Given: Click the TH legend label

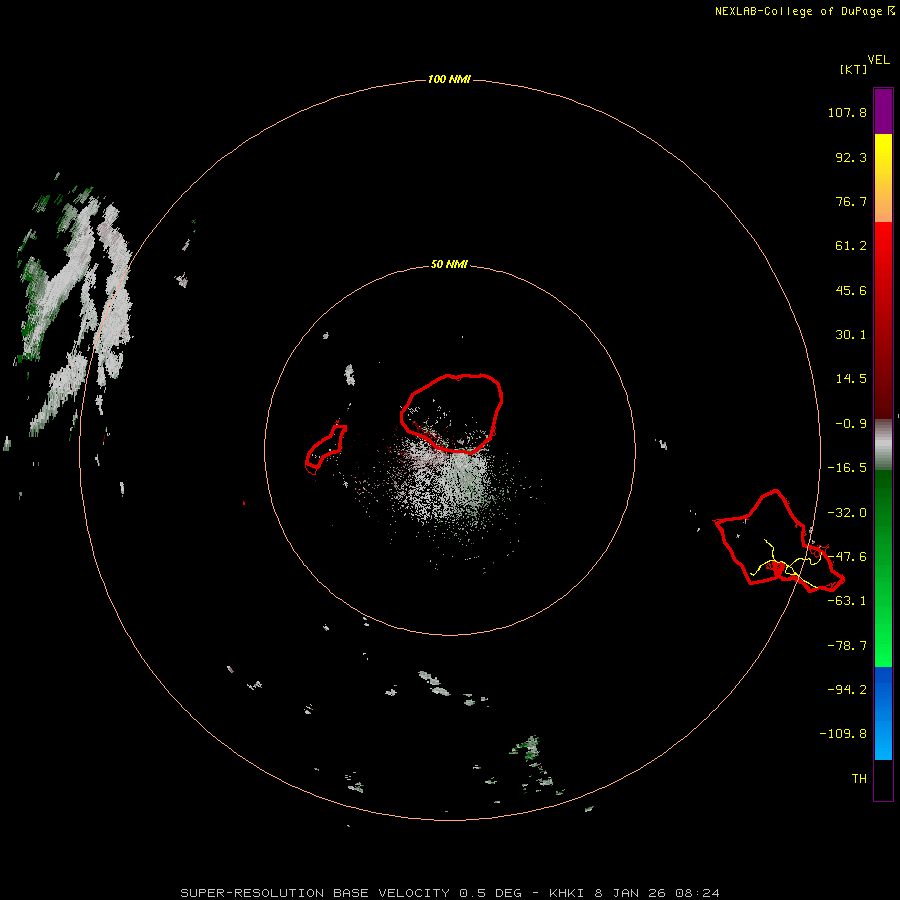Looking at the screenshot, I should point(859,778).
